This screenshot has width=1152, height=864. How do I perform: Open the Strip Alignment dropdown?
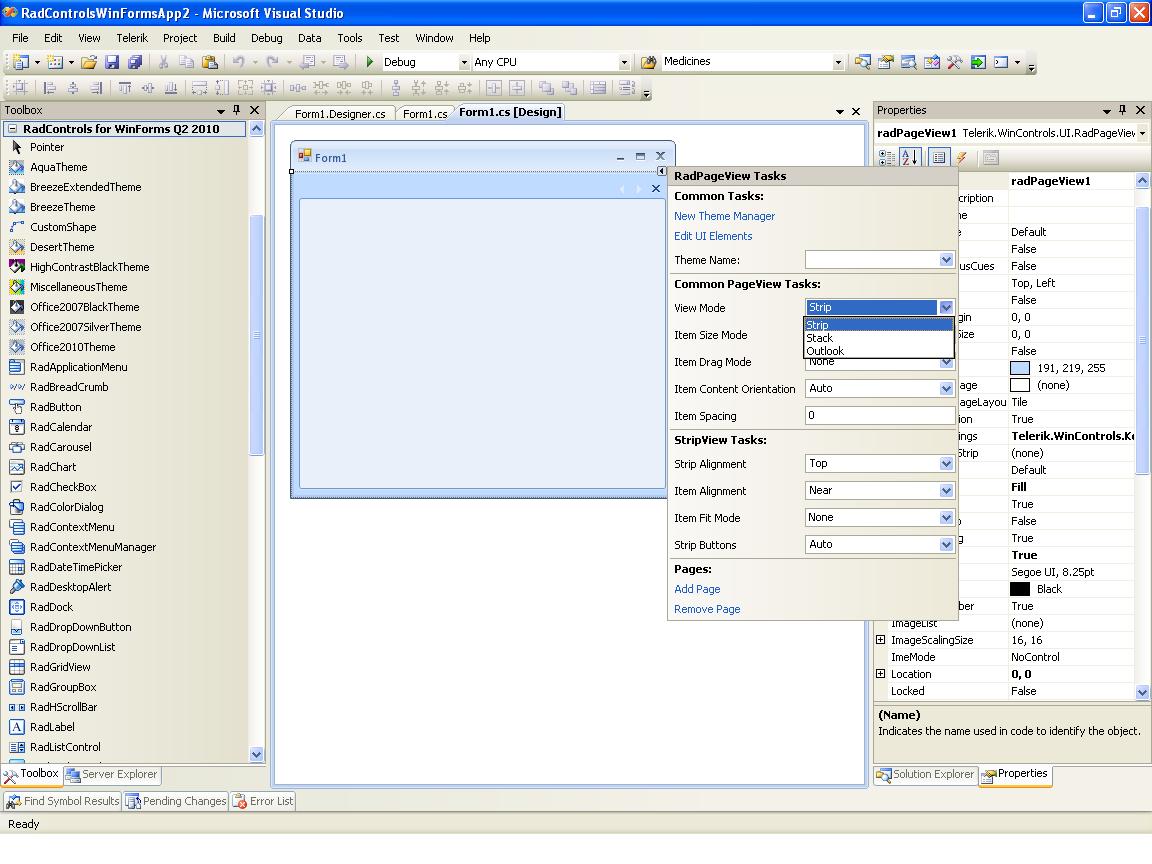(946, 464)
